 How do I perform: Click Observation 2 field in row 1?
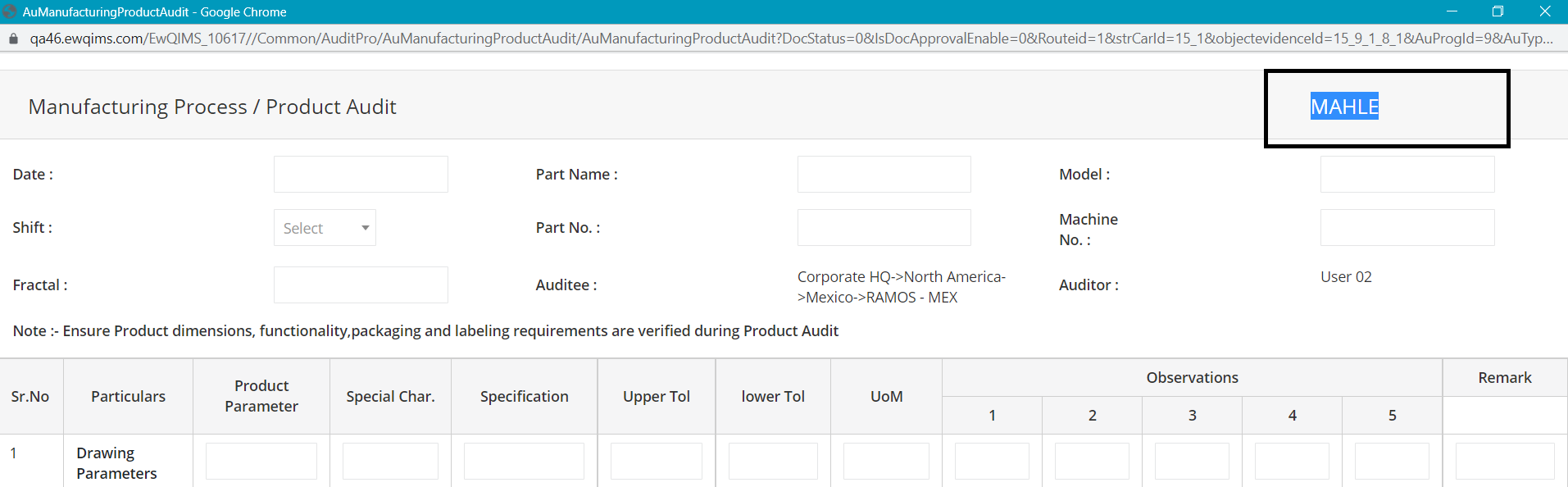pos(1092,462)
